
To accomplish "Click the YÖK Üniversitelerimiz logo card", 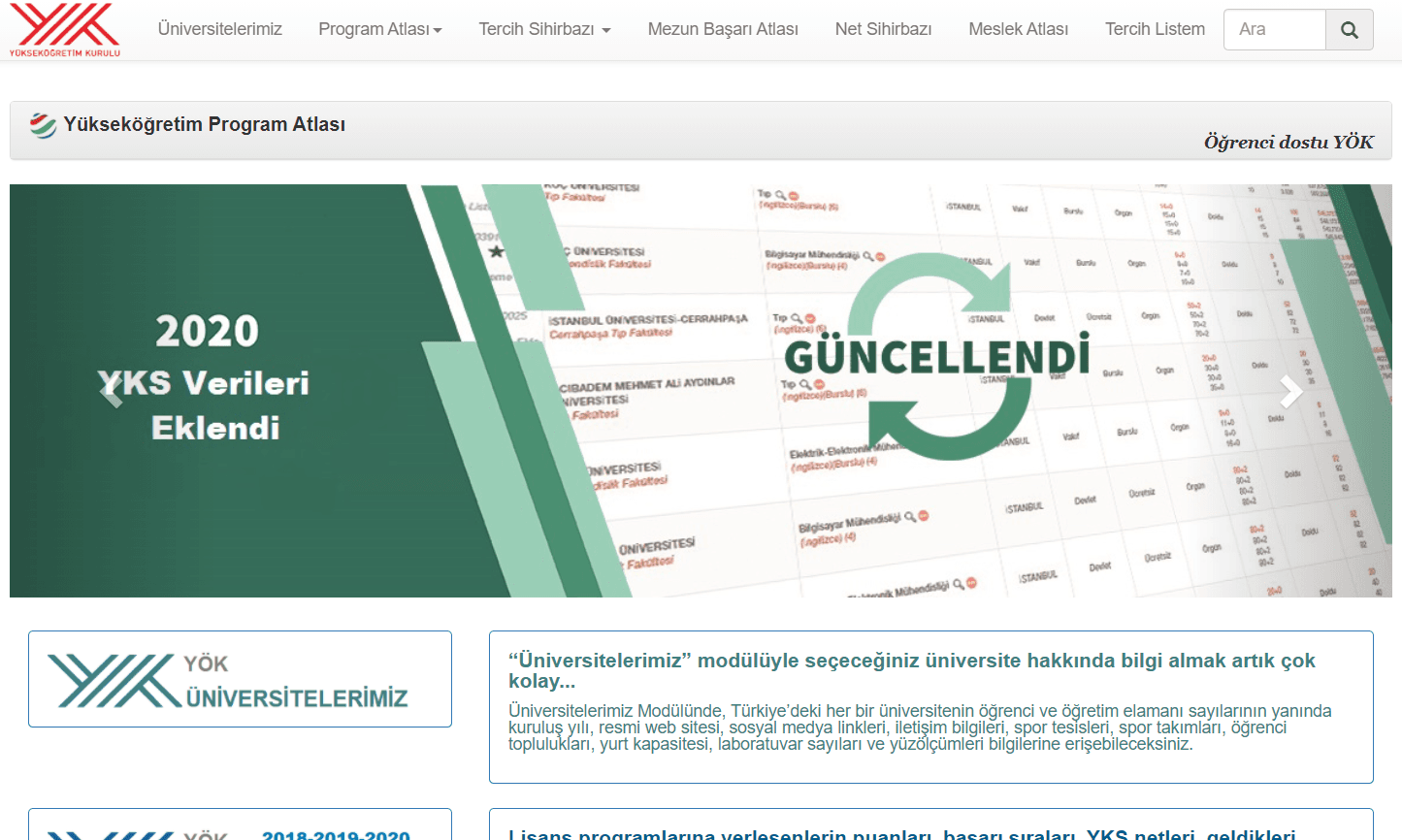I will 240,679.
